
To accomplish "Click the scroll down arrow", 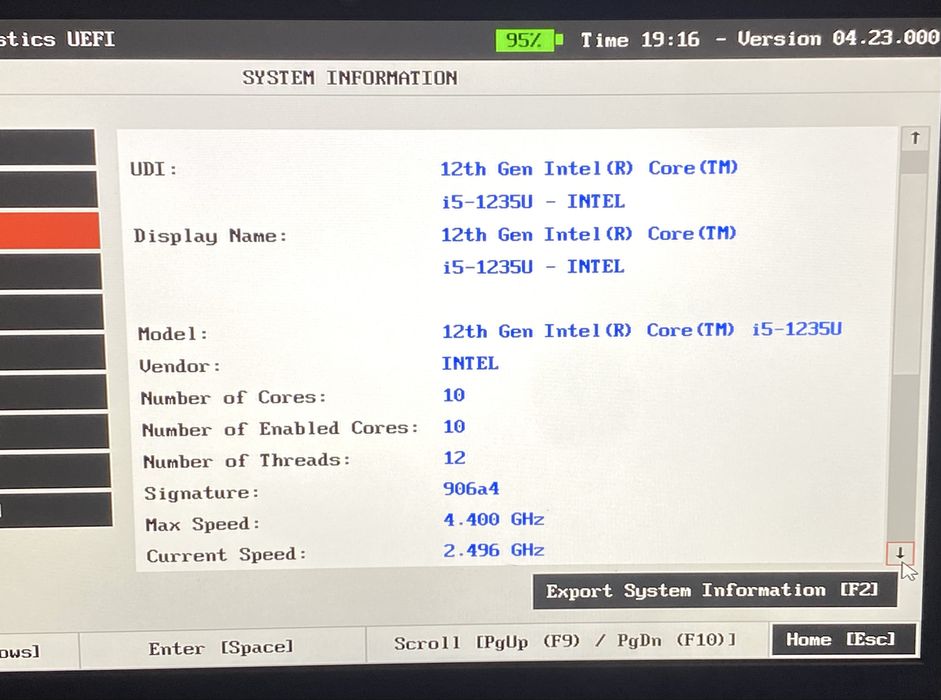I will pyautogui.click(x=900, y=553).
